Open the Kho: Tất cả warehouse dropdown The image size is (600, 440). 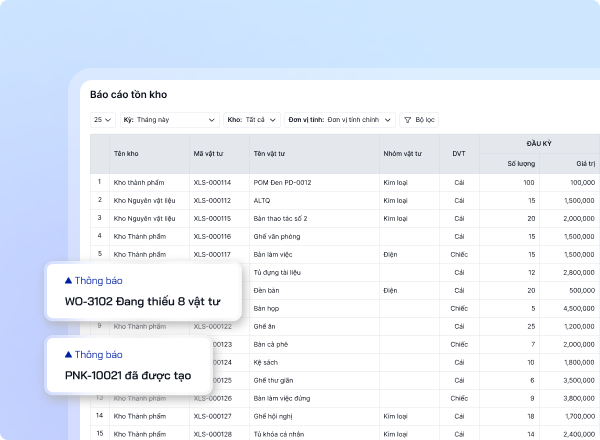coord(252,120)
